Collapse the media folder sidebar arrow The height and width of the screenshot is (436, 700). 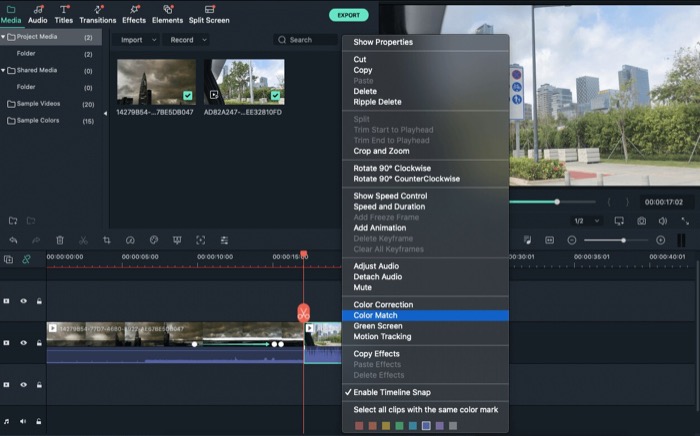tap(105, 113)
